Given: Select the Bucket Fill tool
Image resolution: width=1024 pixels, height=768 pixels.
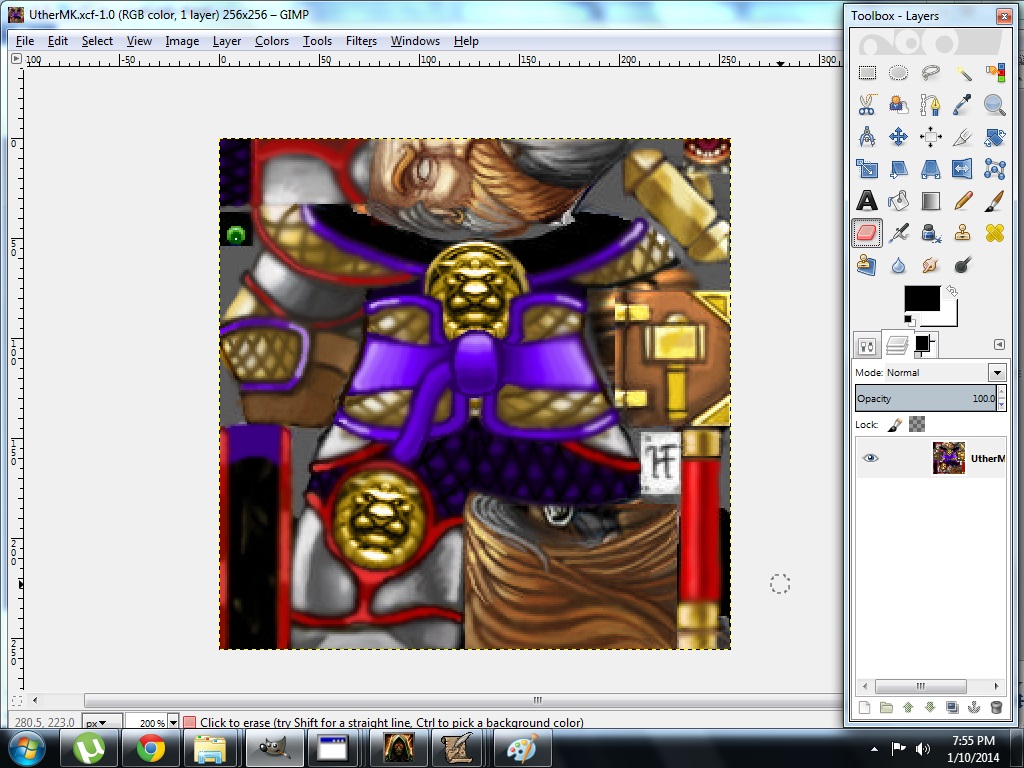Looking at the screenshot, I should [899, 200].
